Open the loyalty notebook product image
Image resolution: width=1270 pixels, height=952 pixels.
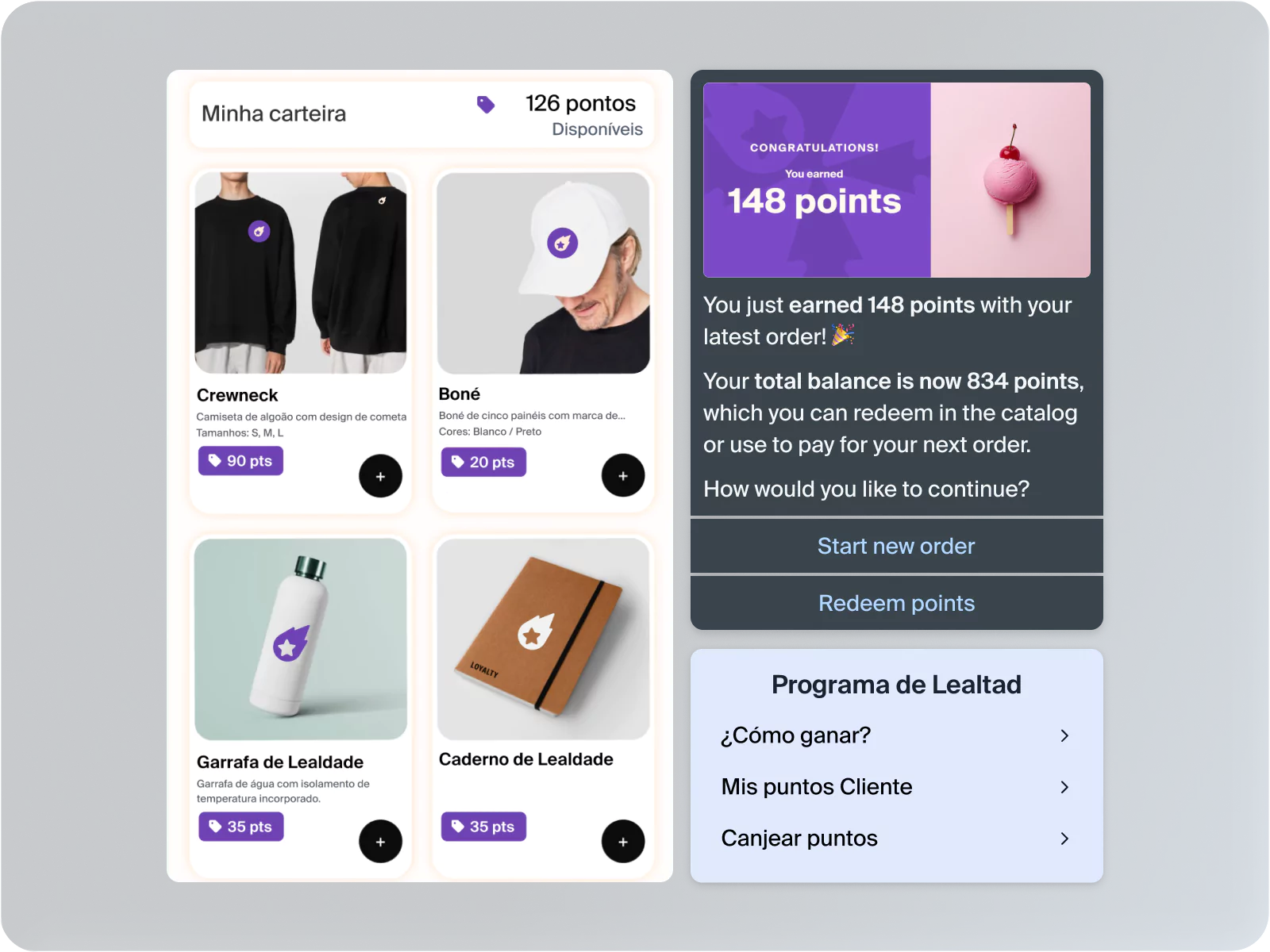pyautogui.click(x=544, y=639)
